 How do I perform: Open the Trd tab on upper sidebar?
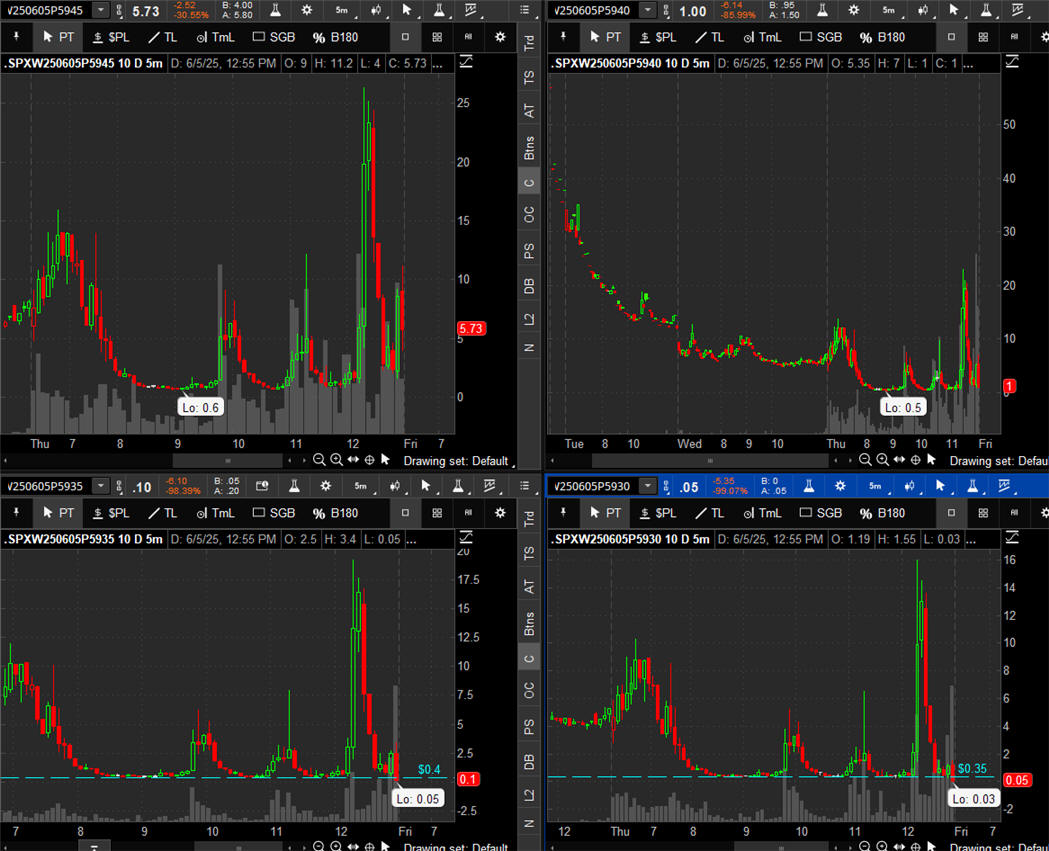[529, 44]
